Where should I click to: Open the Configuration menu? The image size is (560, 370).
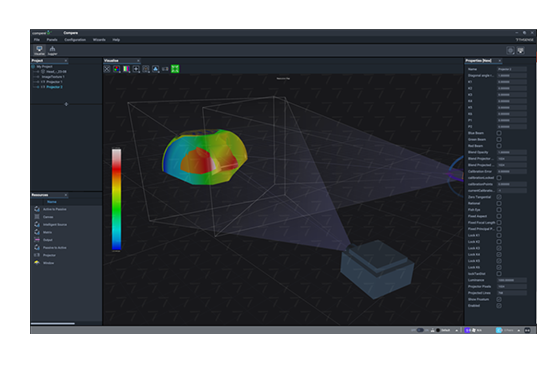click(x=75, y=40)
